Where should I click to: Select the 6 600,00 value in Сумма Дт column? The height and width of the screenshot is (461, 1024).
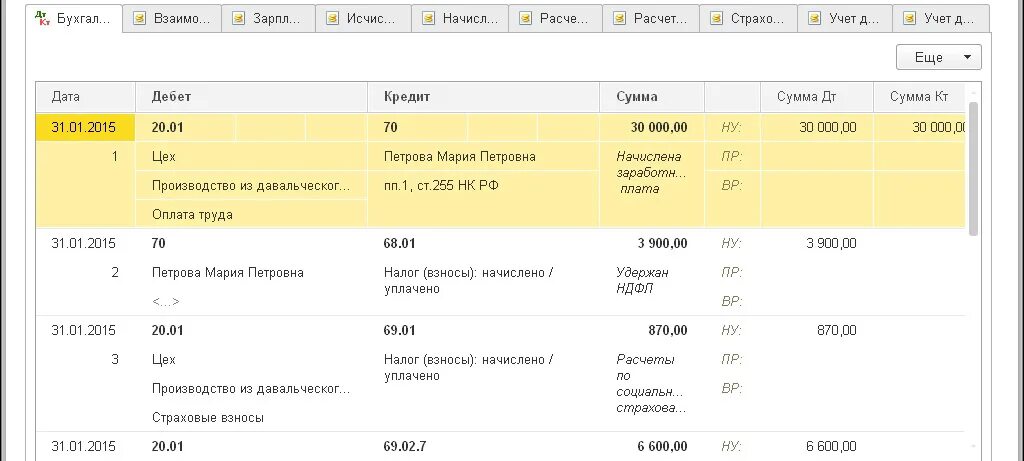831,447
